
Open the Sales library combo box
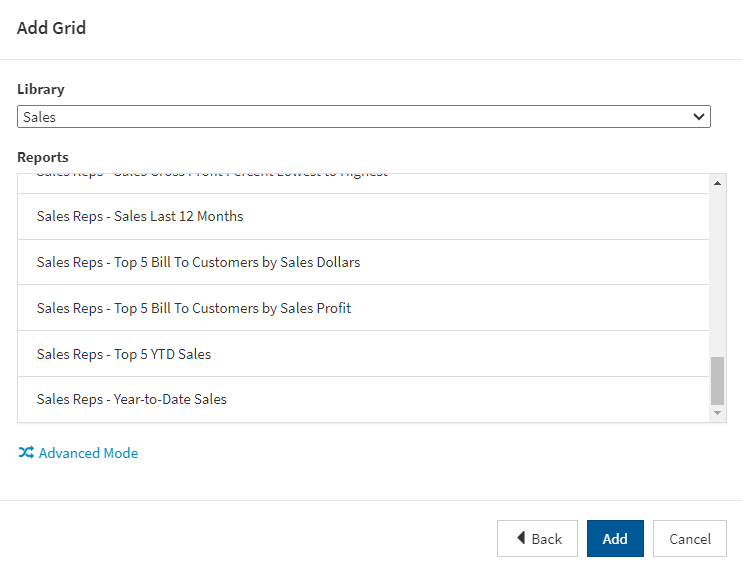point(363,116)
